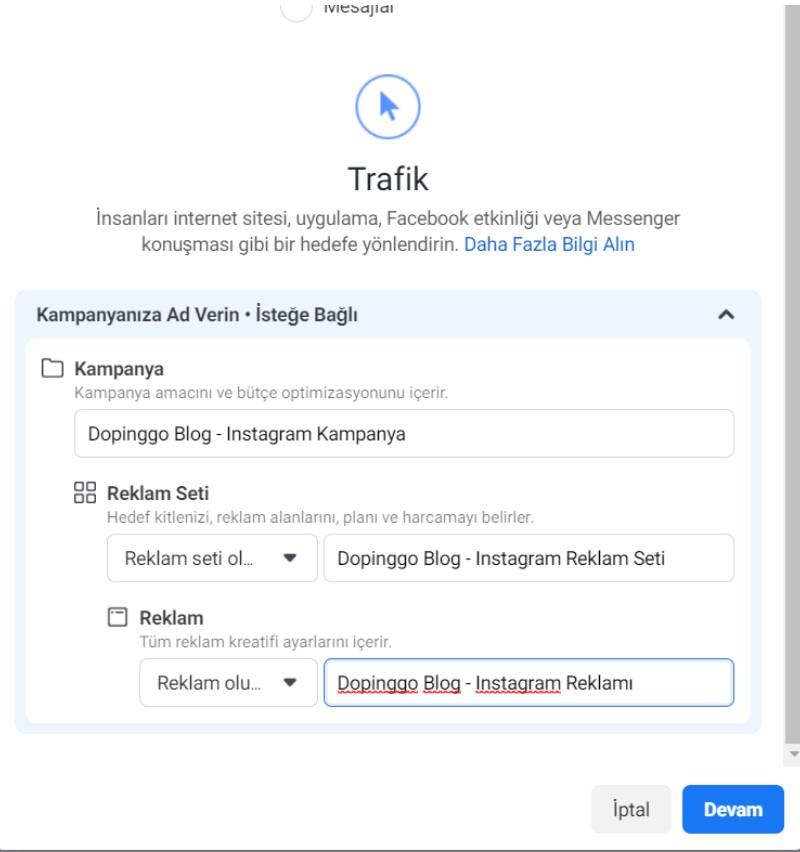Click the Instagram Reklam Seti name field
The image size is (800, 852).
(x=529, y=558)
